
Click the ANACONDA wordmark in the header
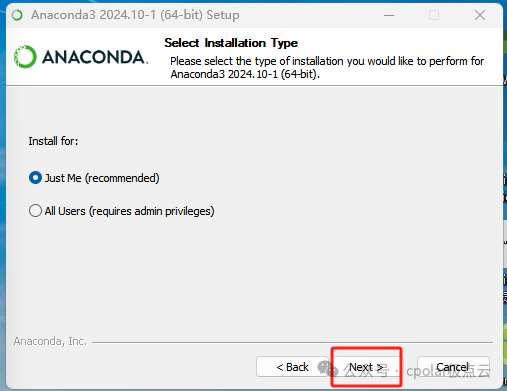(x=95, y=57)
